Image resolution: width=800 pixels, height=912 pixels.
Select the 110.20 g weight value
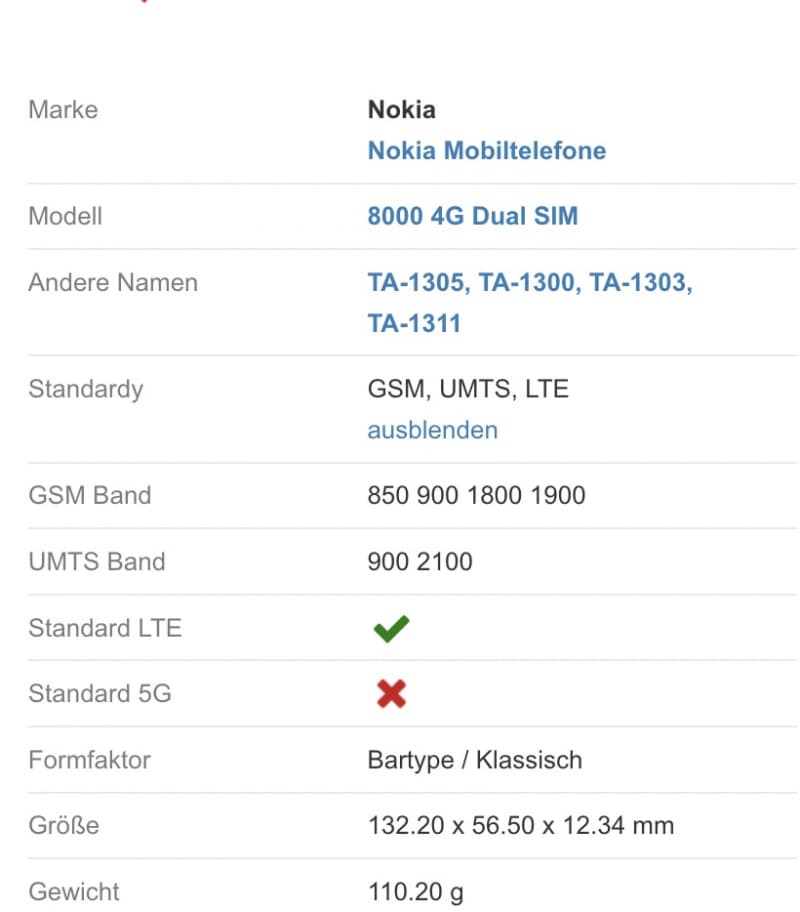pyautogui.click(x=415, y=892)
